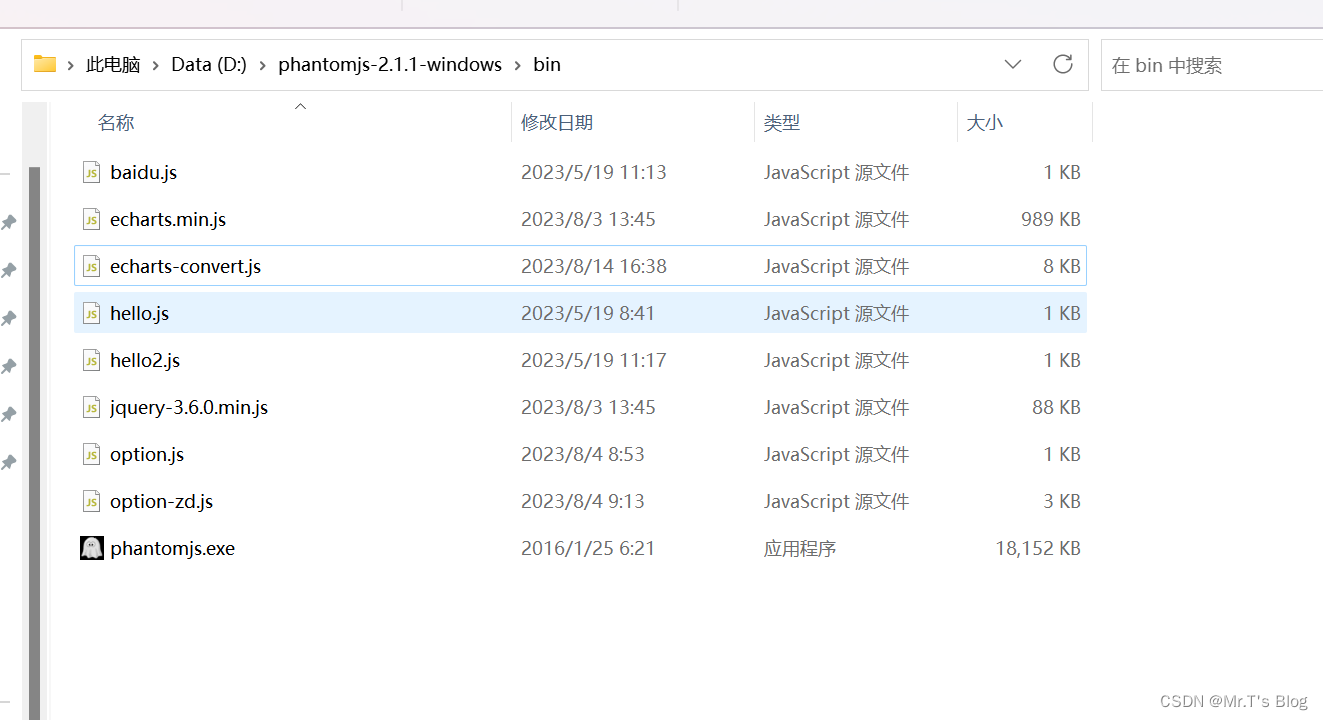
Task: Refresh the bin folder view
Action: pyautogui.click(x=1063, y=64)
